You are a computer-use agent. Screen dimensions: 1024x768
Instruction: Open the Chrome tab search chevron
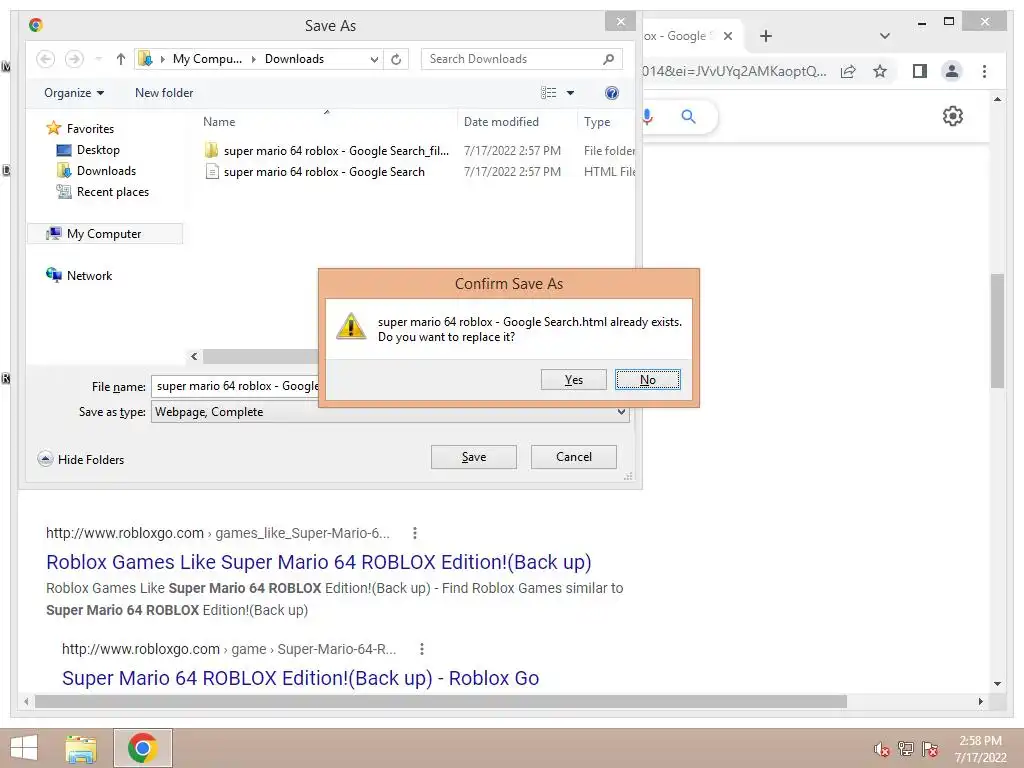pyautogui.click(x=885, y=36)
